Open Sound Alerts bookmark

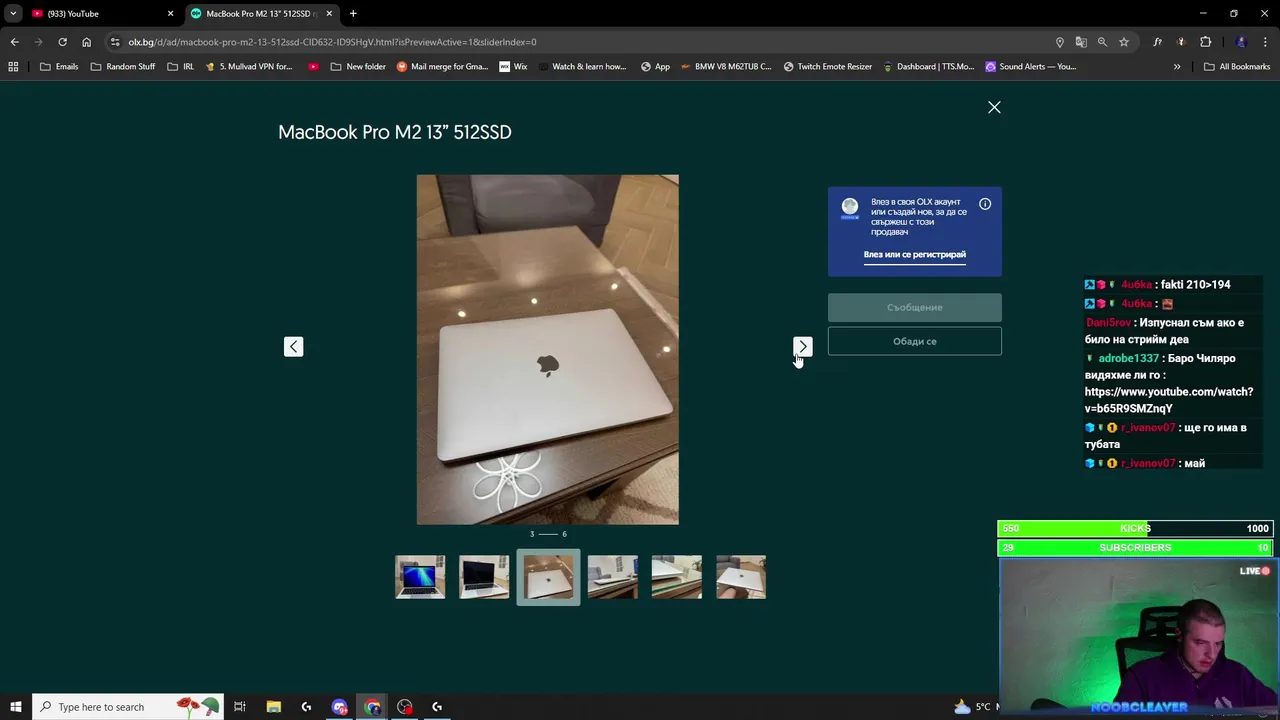coord(1030,67)
